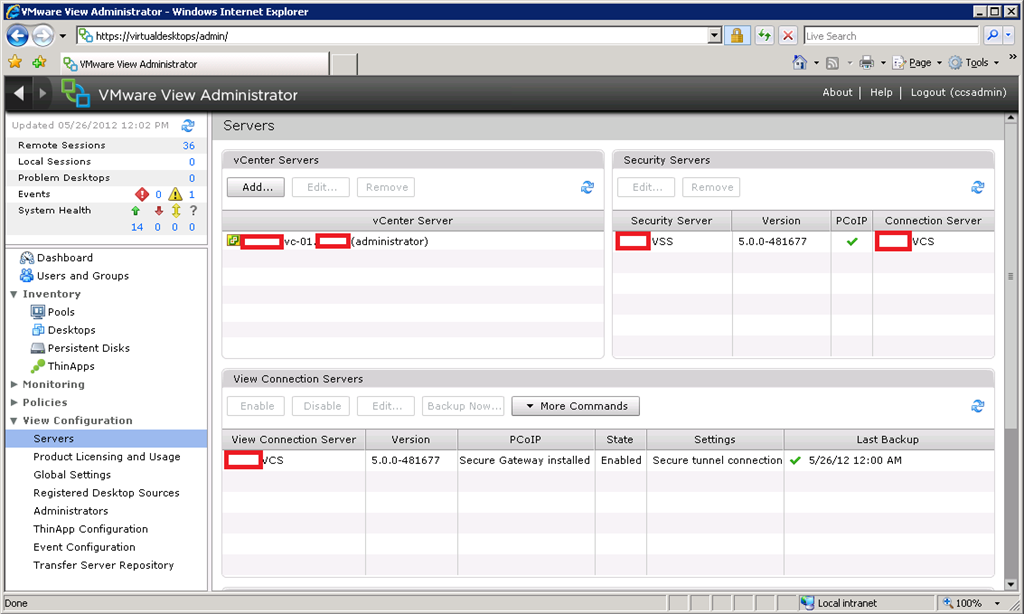Open the Favorites Center star icon
The height and width of the screenshot is (614, 1024).
[15, 62]
